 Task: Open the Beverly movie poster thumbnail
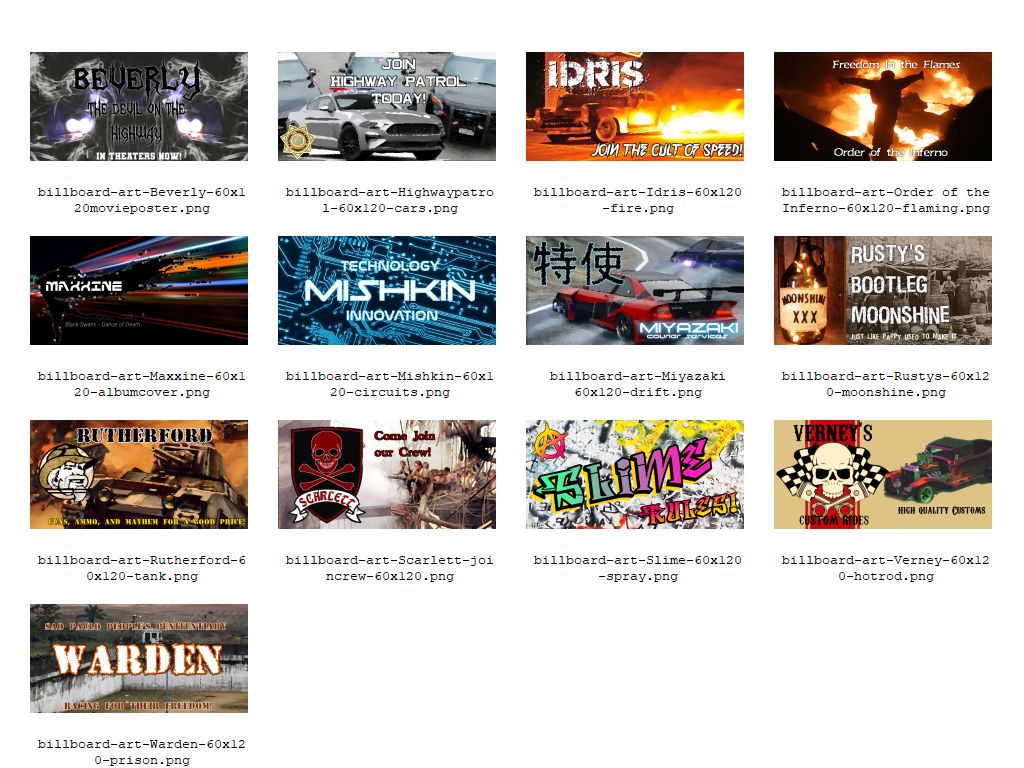(139, 106)
